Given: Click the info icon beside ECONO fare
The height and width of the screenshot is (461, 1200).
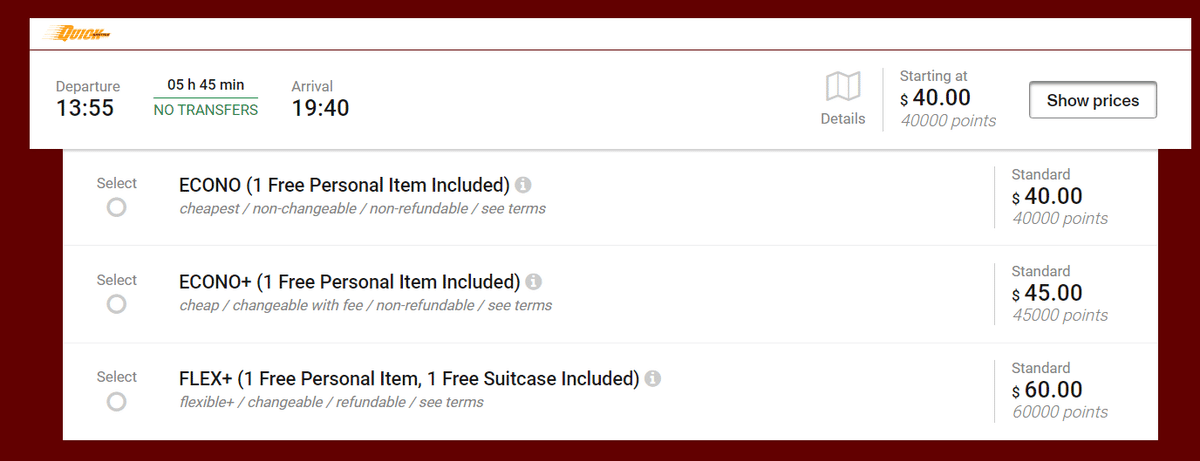Looking at the screenshot, I should tap(524, 185).
